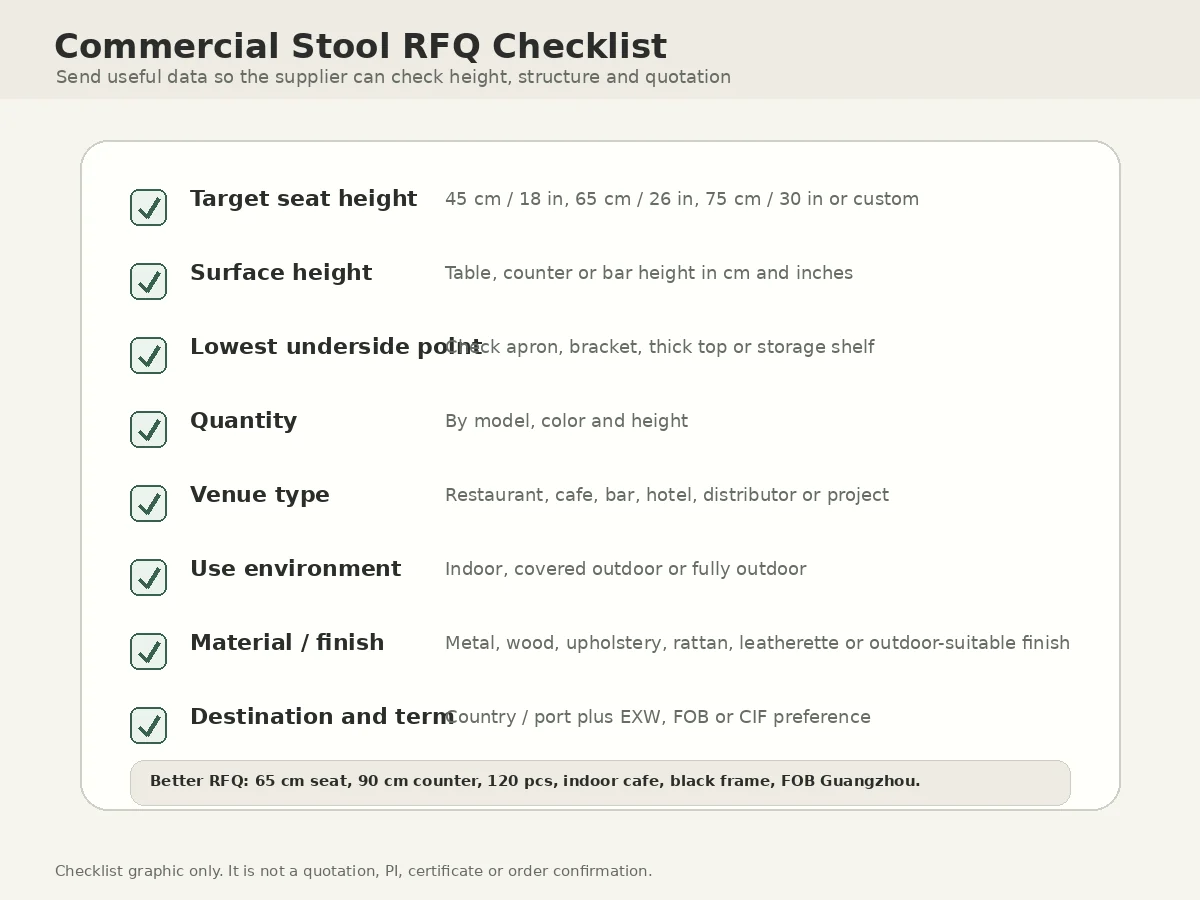Screen dimensions: 1200x900
Task: Click the 'Commercial Stool RFQ Checklist' title
Action: click(x=360, y=47)
